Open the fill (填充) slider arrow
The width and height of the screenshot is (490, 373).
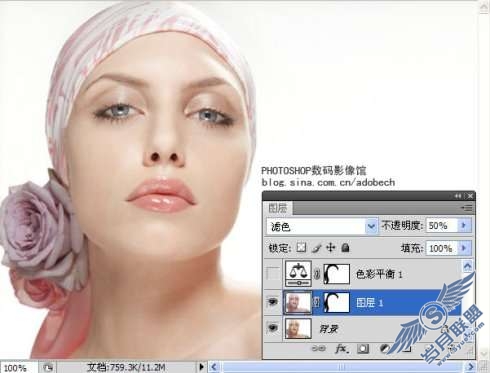tap(464, 248)
